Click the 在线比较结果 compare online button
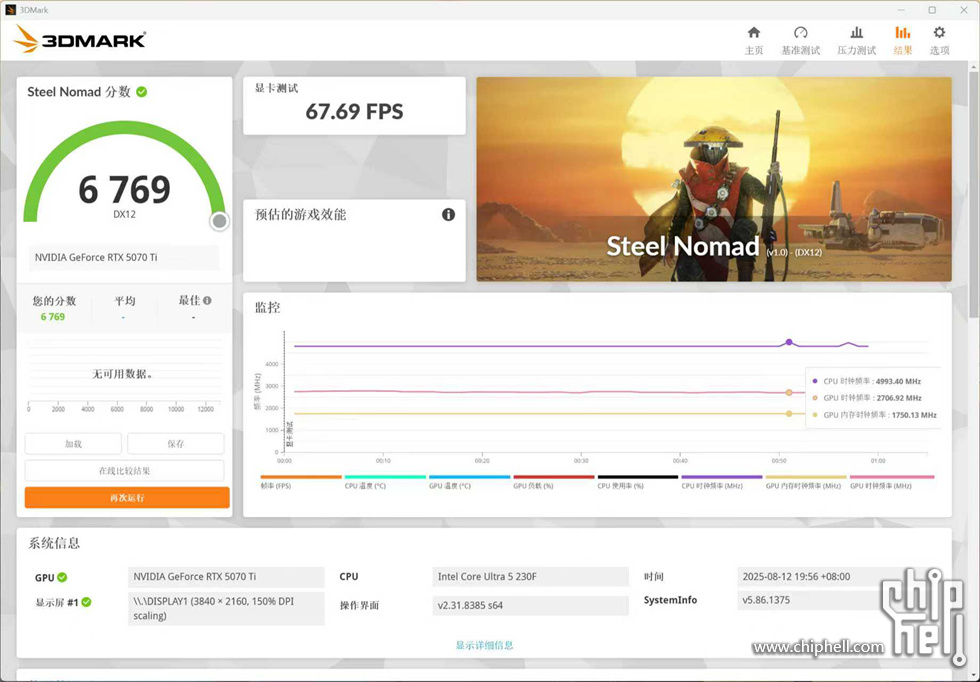Viewport: 980px width, 682px height. pos(124,471)
